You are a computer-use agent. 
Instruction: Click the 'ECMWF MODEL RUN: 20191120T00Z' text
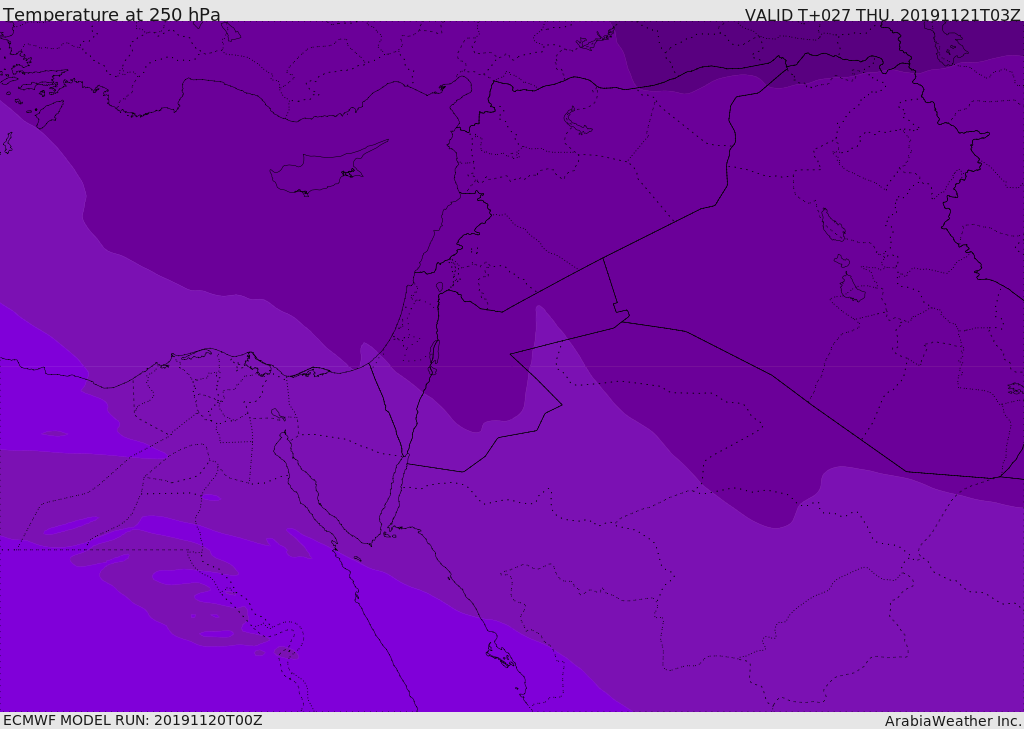coord(133,720)
